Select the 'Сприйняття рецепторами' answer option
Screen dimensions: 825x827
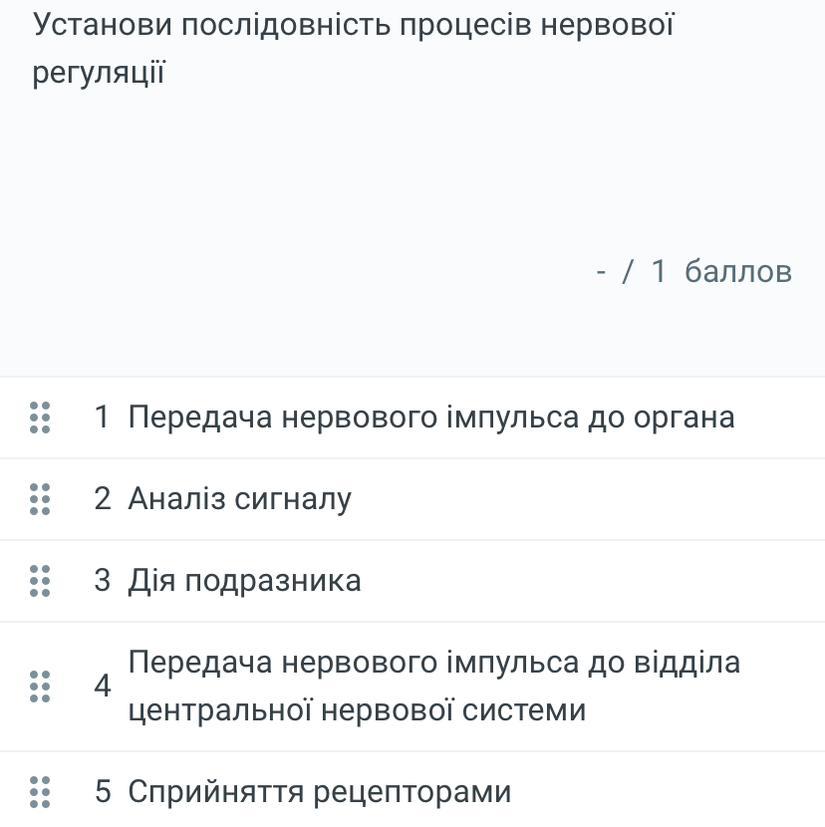pos(319,792)
